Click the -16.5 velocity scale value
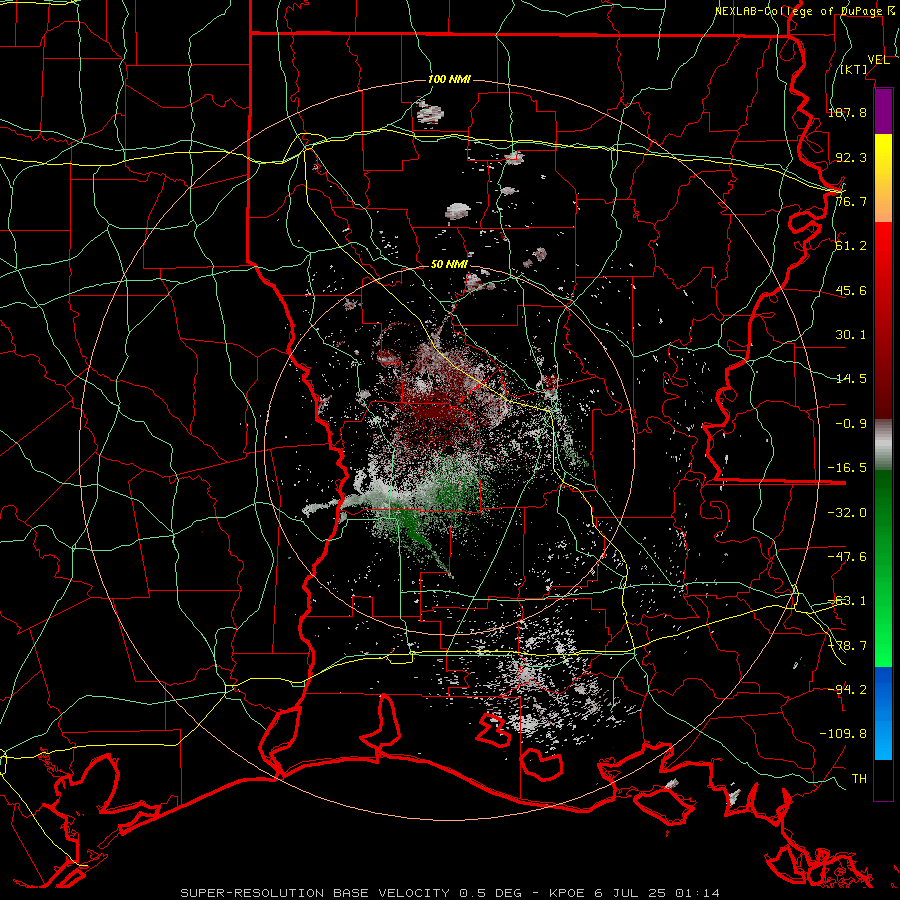 (x=847, y=468)
